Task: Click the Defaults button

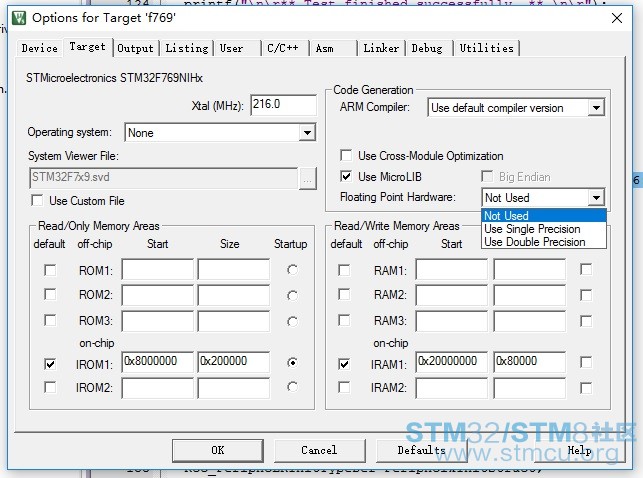Action: [x=422, y=451]
